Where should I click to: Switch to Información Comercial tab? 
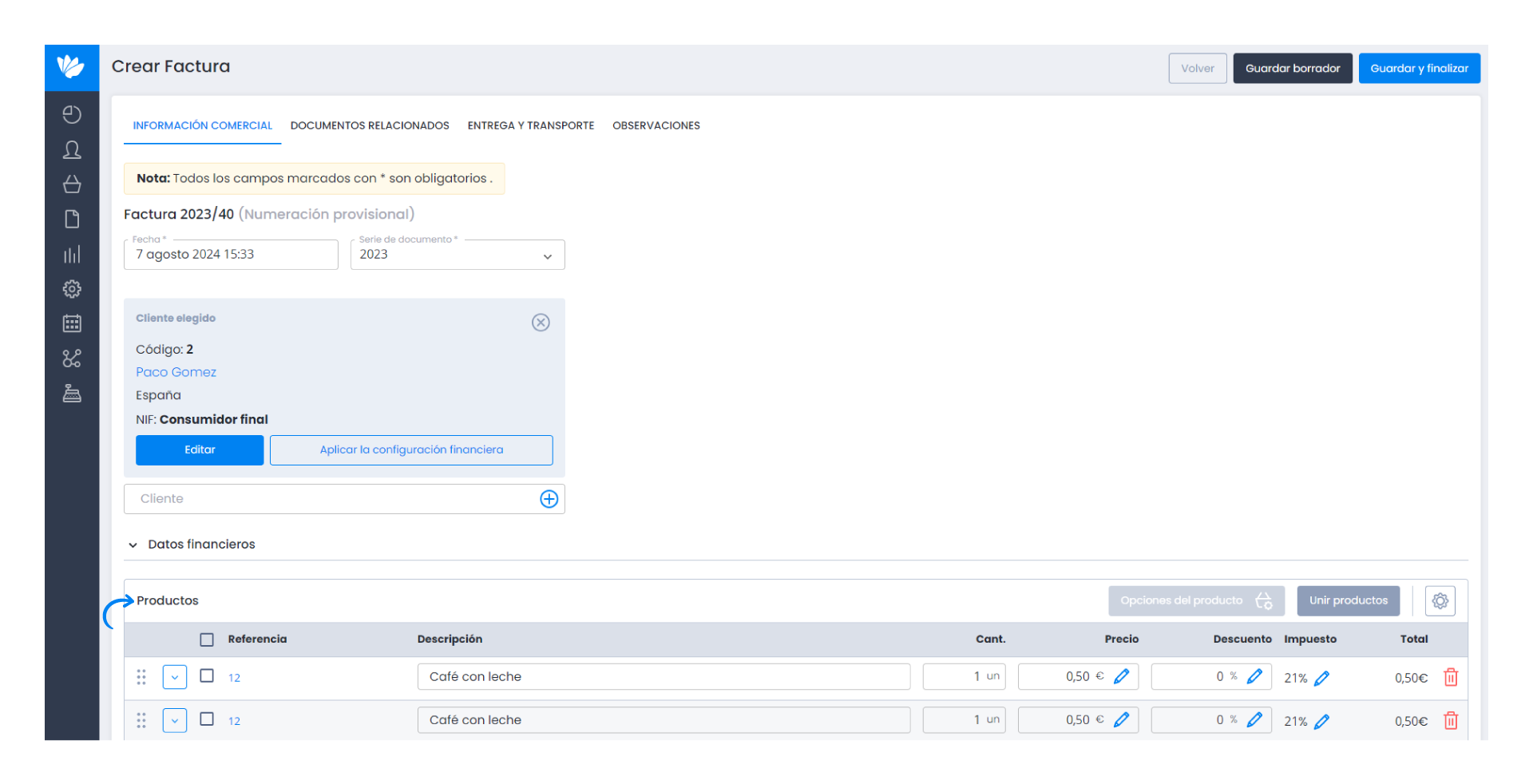pyautogui.click(x=202, y=125)
